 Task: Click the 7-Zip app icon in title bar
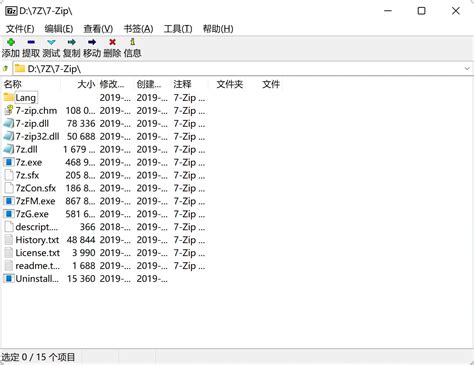(11, 11)
